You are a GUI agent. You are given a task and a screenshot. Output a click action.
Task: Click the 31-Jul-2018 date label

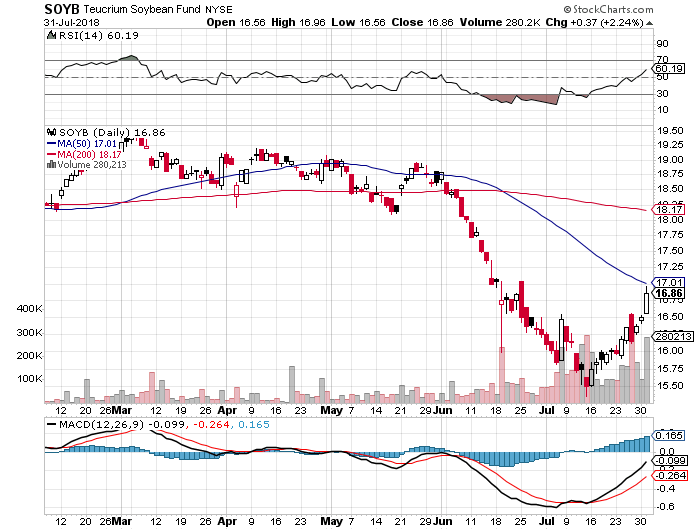coord(71,22)
